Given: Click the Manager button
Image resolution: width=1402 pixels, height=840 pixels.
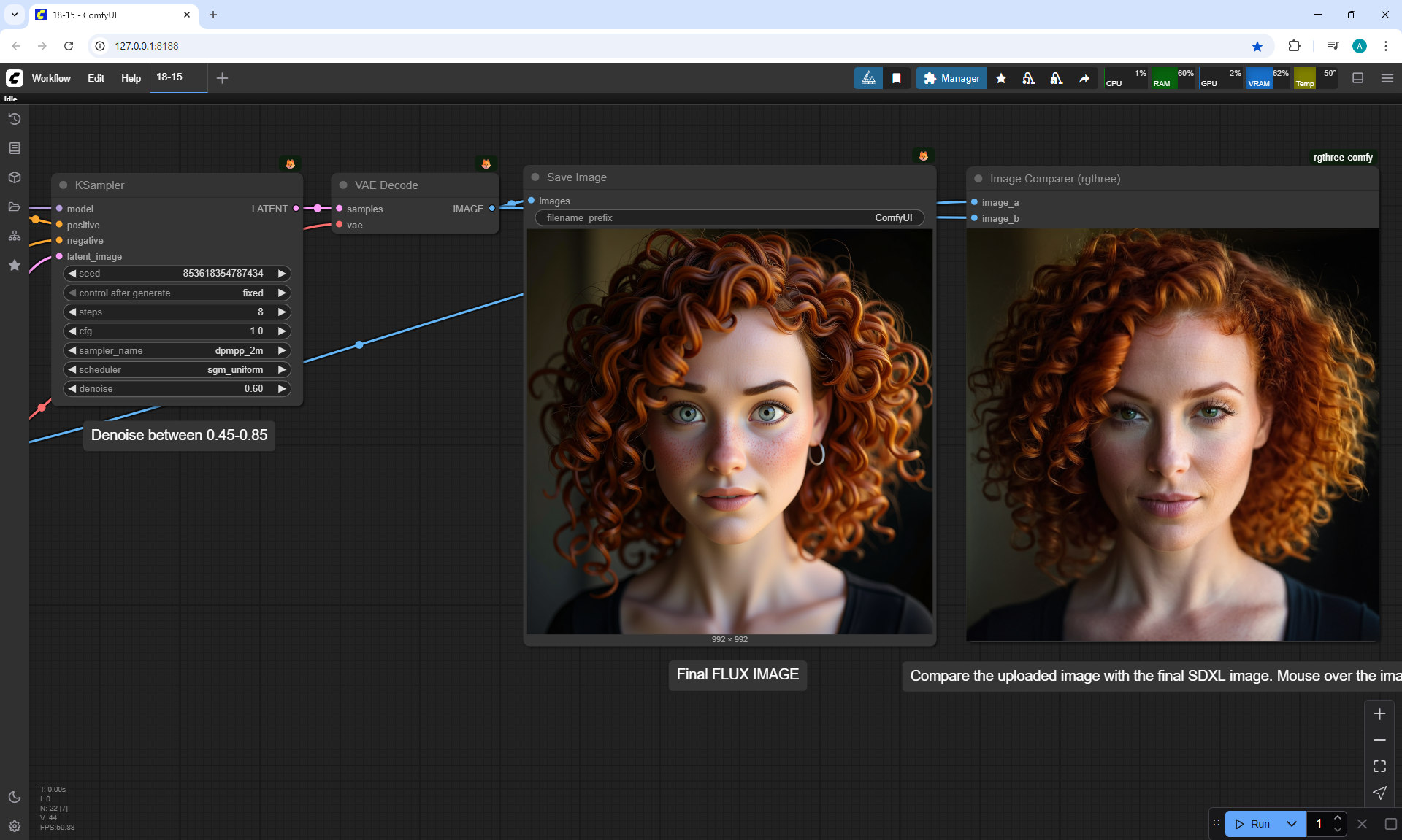Looking at the screenshot, I should click(951, 78).
